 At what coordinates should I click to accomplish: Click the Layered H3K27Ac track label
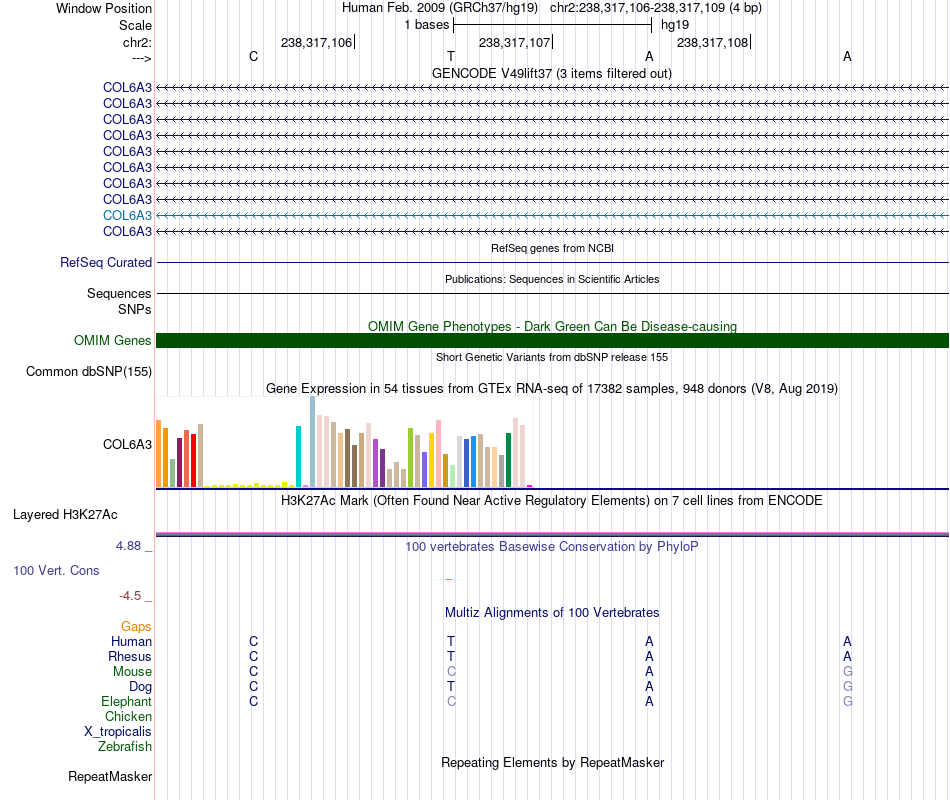tap(65, 515)
